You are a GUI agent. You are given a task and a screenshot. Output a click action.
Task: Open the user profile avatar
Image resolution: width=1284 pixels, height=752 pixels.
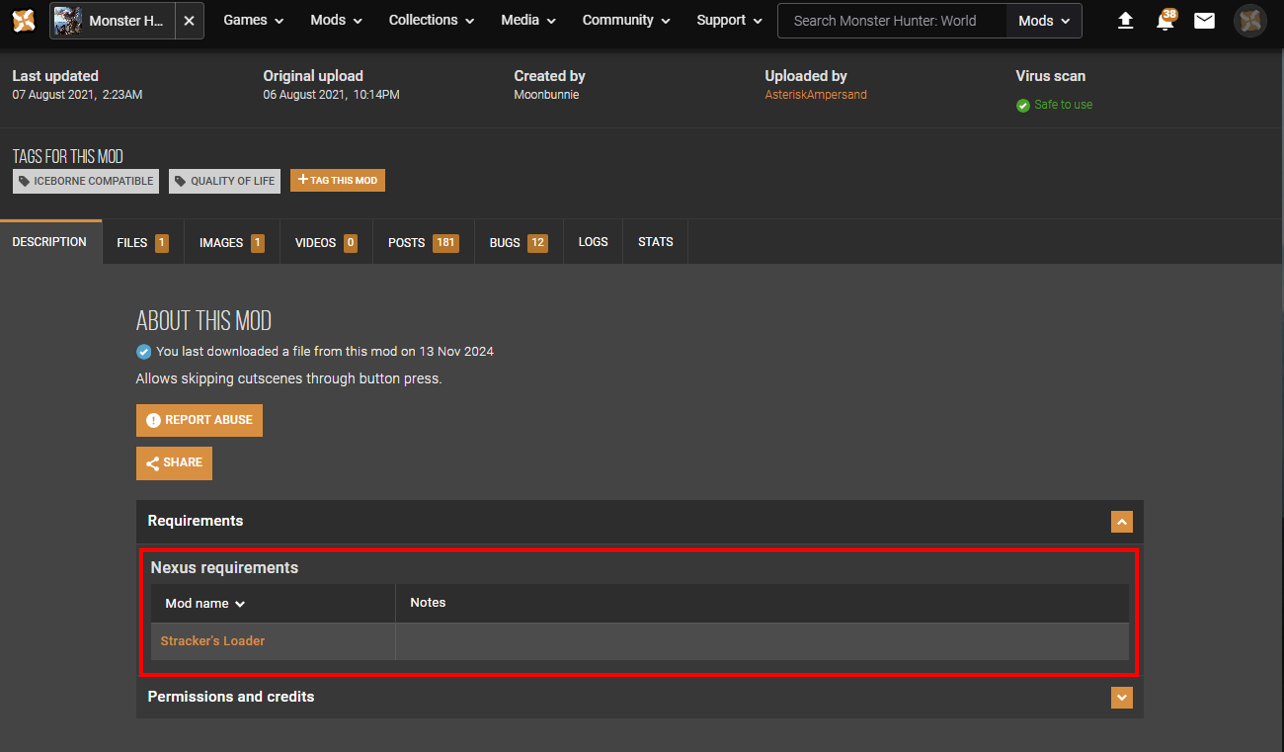[x=1250, y=21]
